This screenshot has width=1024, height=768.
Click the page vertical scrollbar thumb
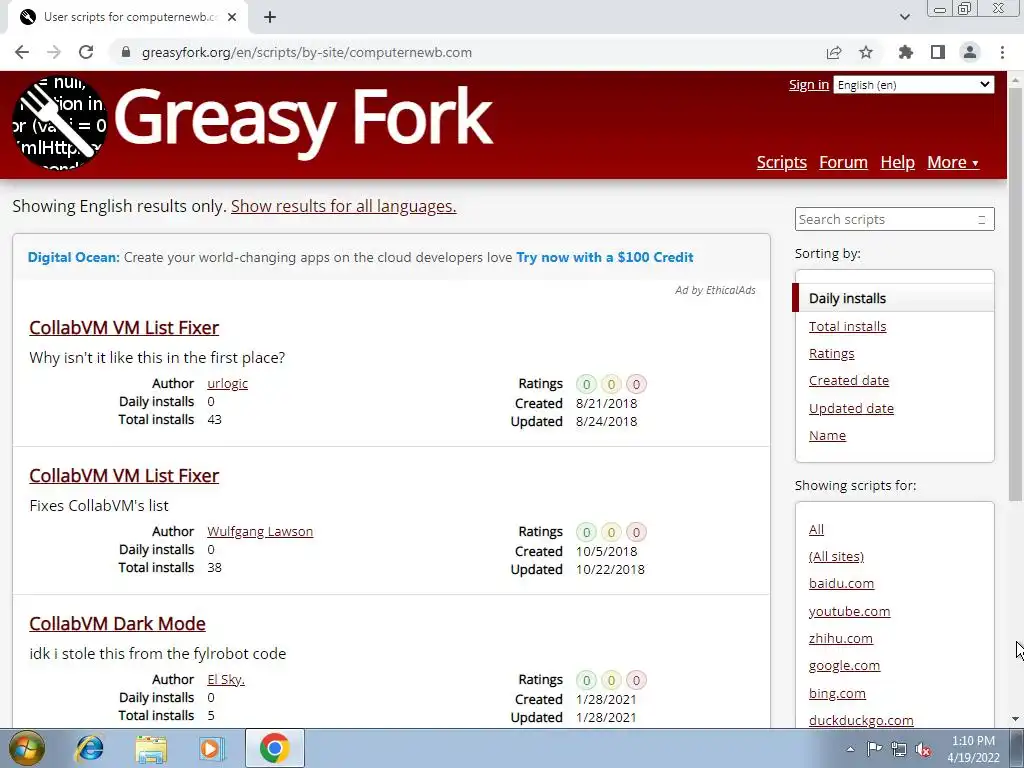(1015, 294)
